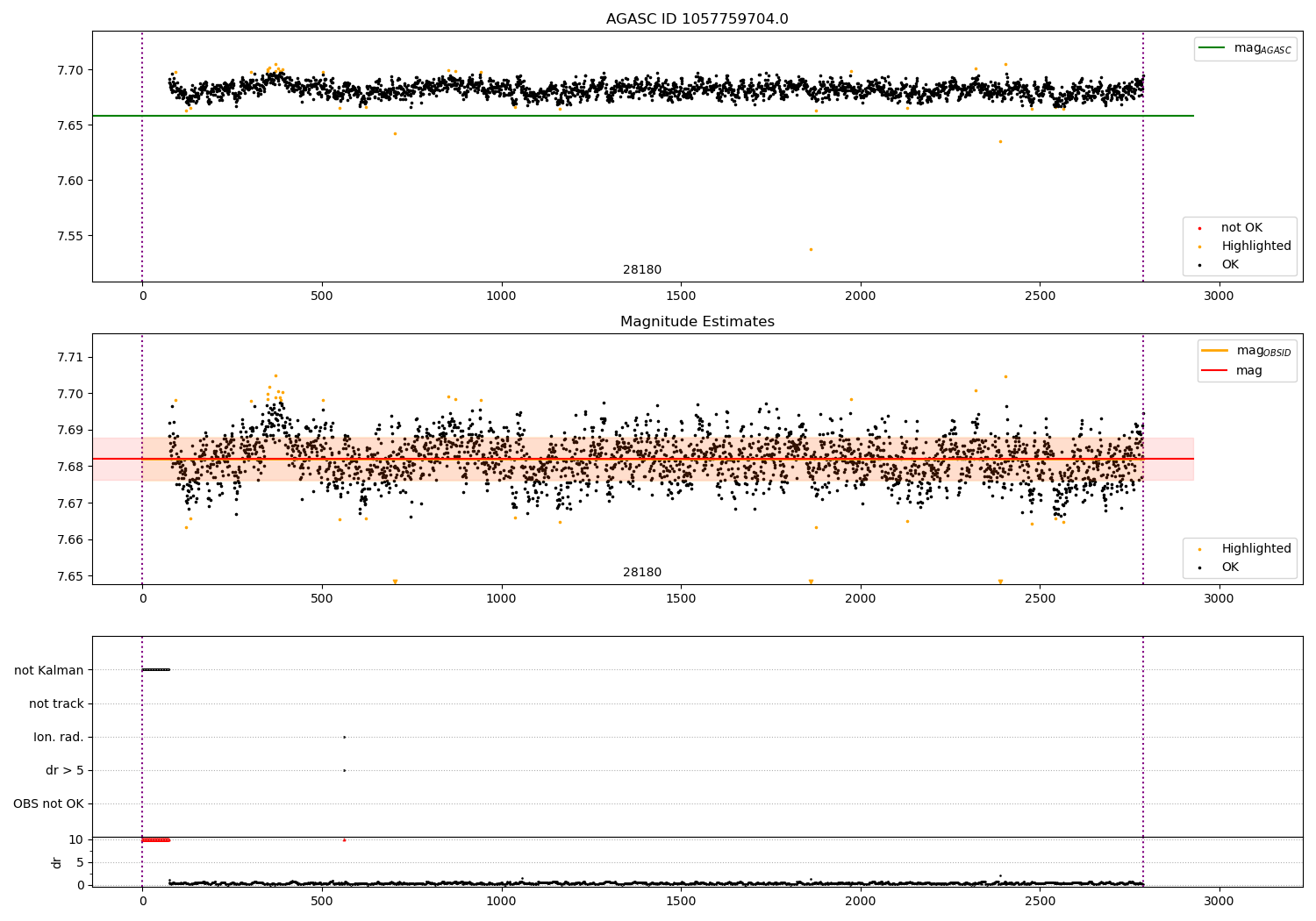The image size is (1316, 921).
Task: Click the red mag line swatch in the Magnitude Estimates legend
Action: pos(1215,370)
